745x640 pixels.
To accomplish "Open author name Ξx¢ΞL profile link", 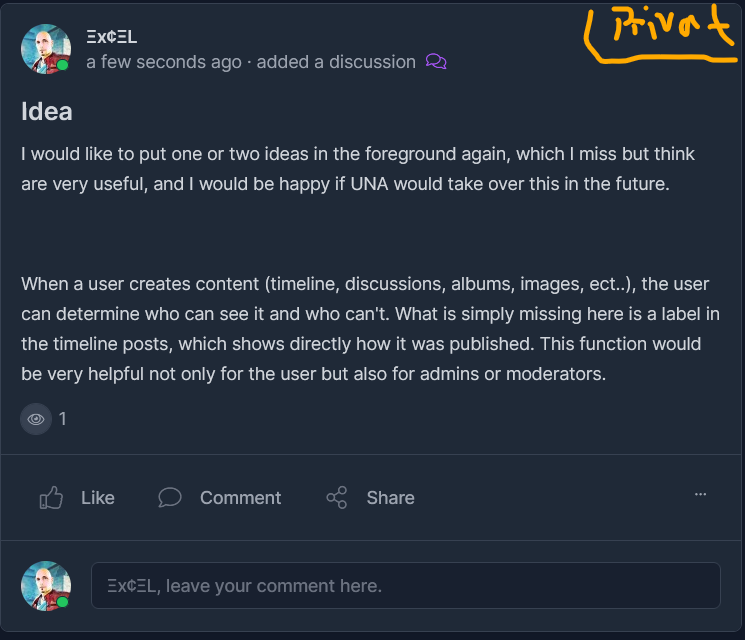I will coord(111,37).
